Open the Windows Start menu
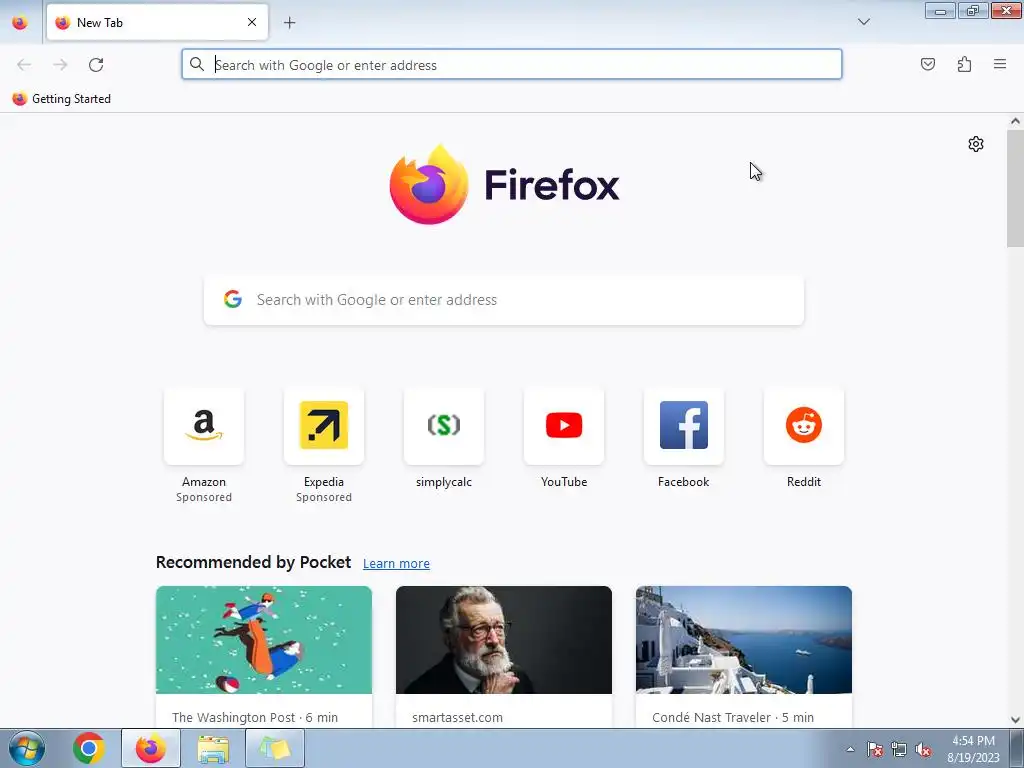This screenshot has height=768, width=1024. [x=27, y=748]
